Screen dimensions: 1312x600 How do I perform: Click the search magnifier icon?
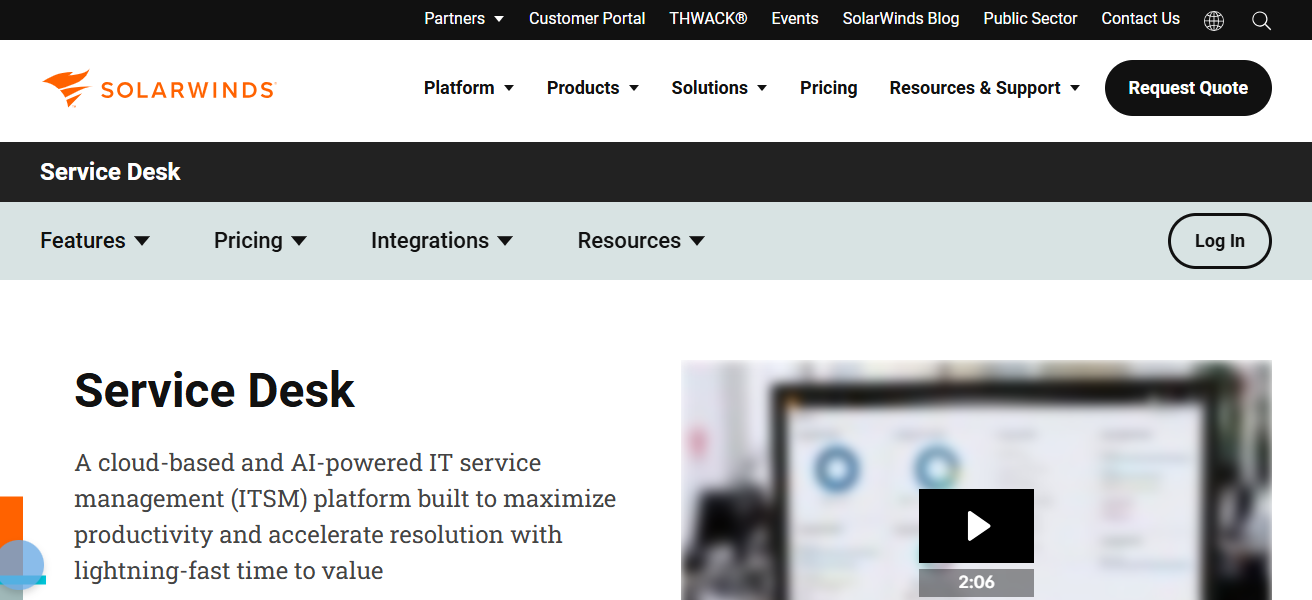coord(1261,20)
